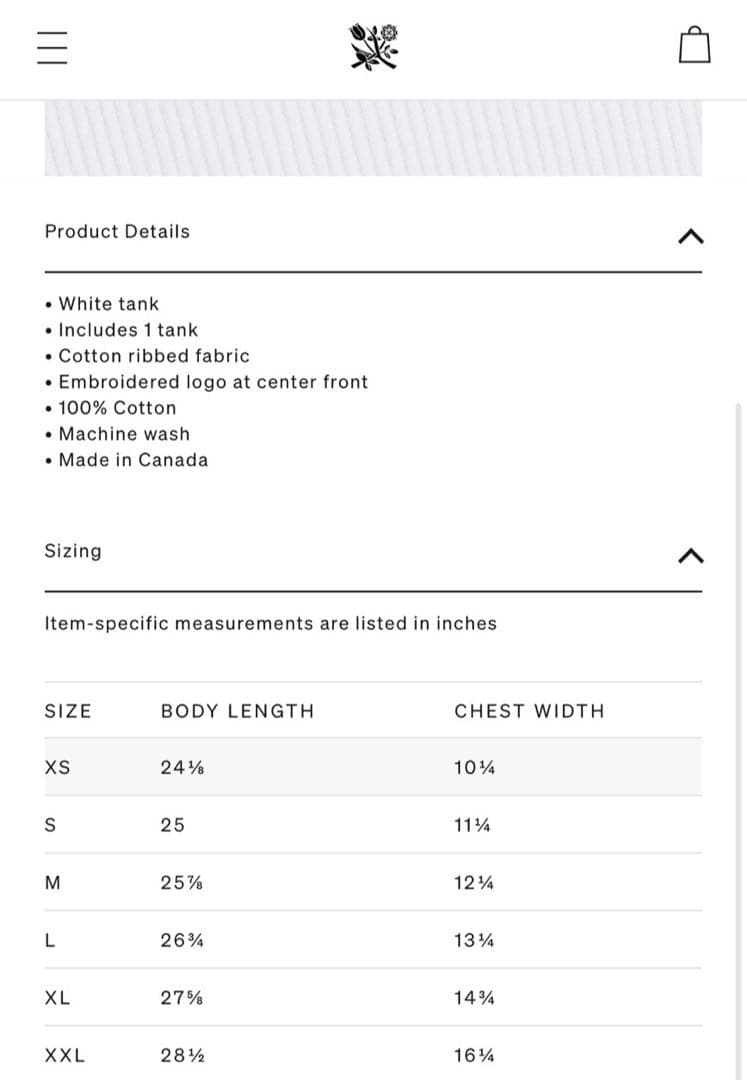This screenshot has width=747, height=1080.
Task: Click the 'Made in Canada' detail line
Action: [x=133, y=460]
